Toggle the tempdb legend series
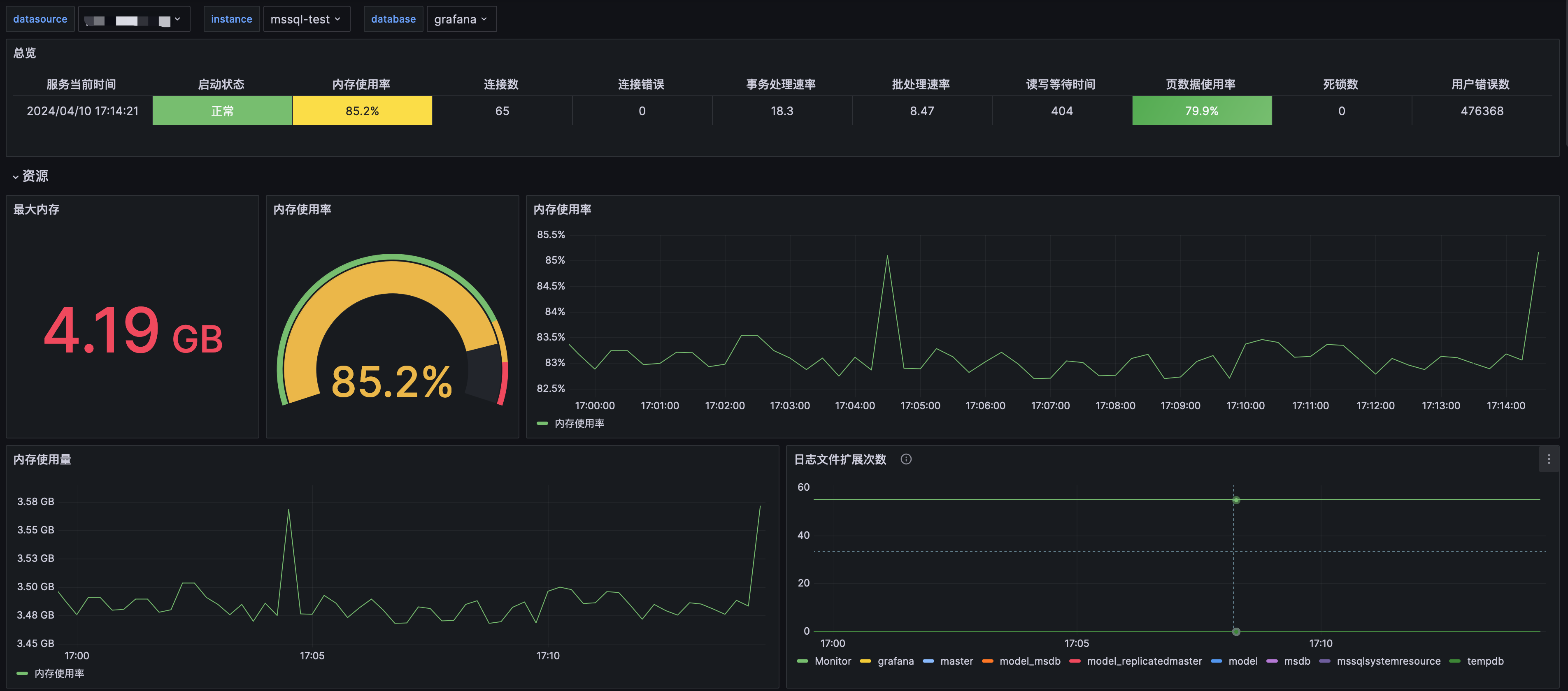The width and height of the screenshot is (1568, 691). [1484, 661]
